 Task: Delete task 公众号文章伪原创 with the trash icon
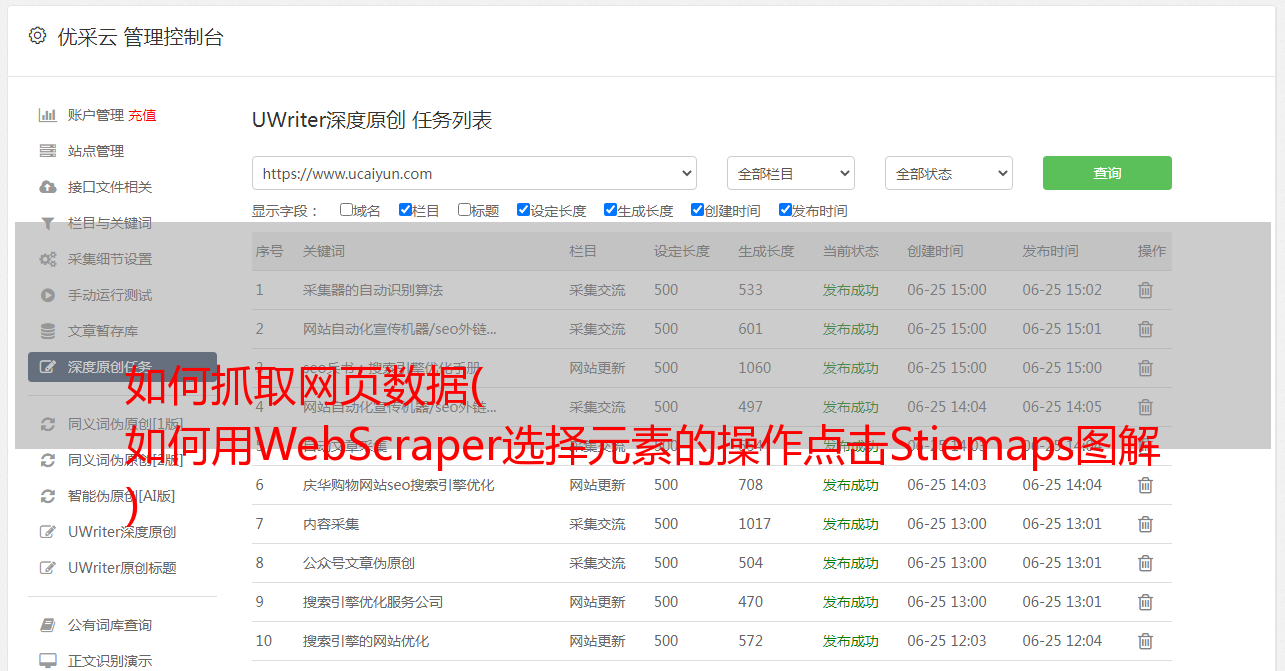tap(1145, 563)
